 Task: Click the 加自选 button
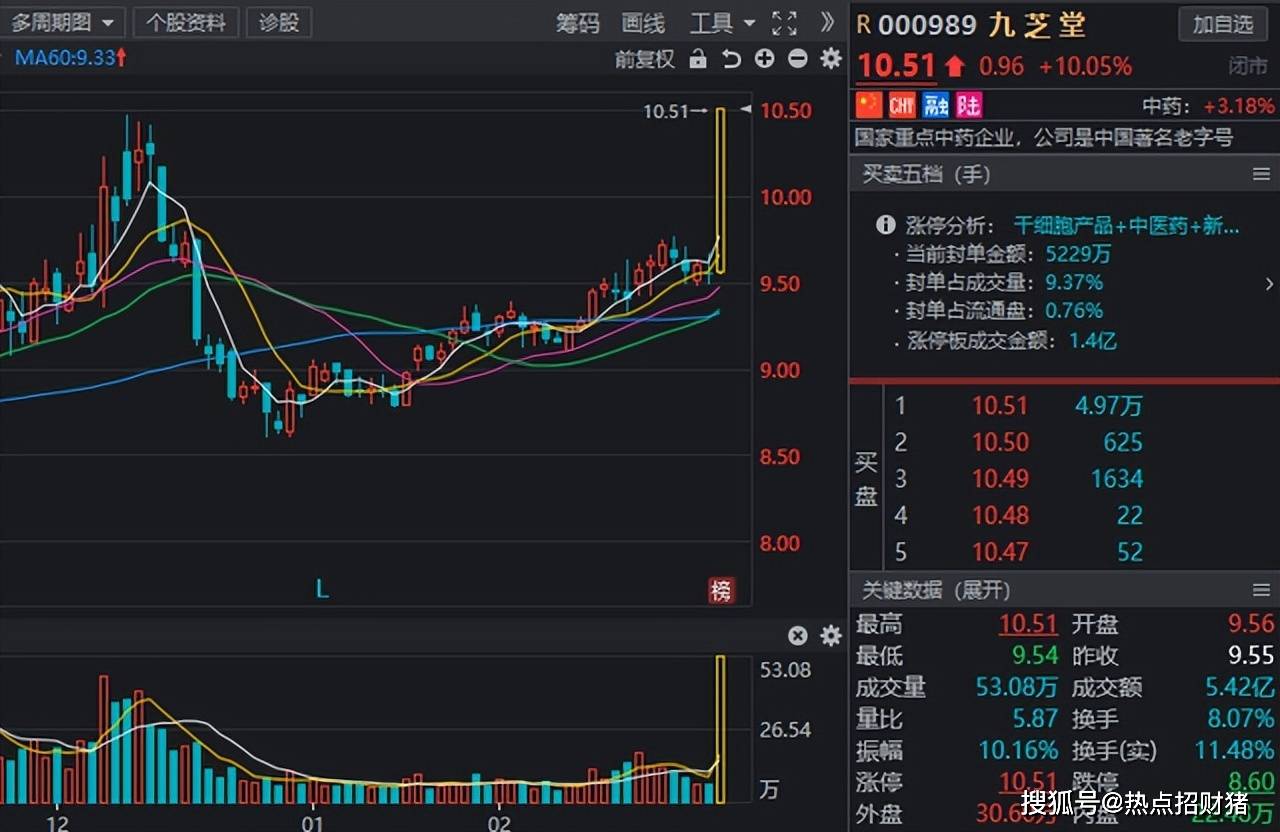[1222, 24]
